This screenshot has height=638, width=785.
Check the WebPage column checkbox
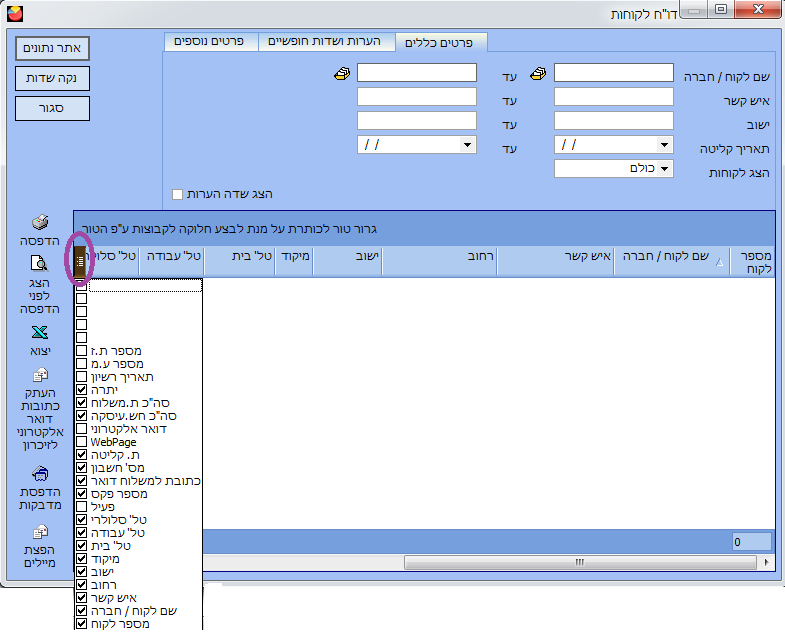tap(81, 442)
